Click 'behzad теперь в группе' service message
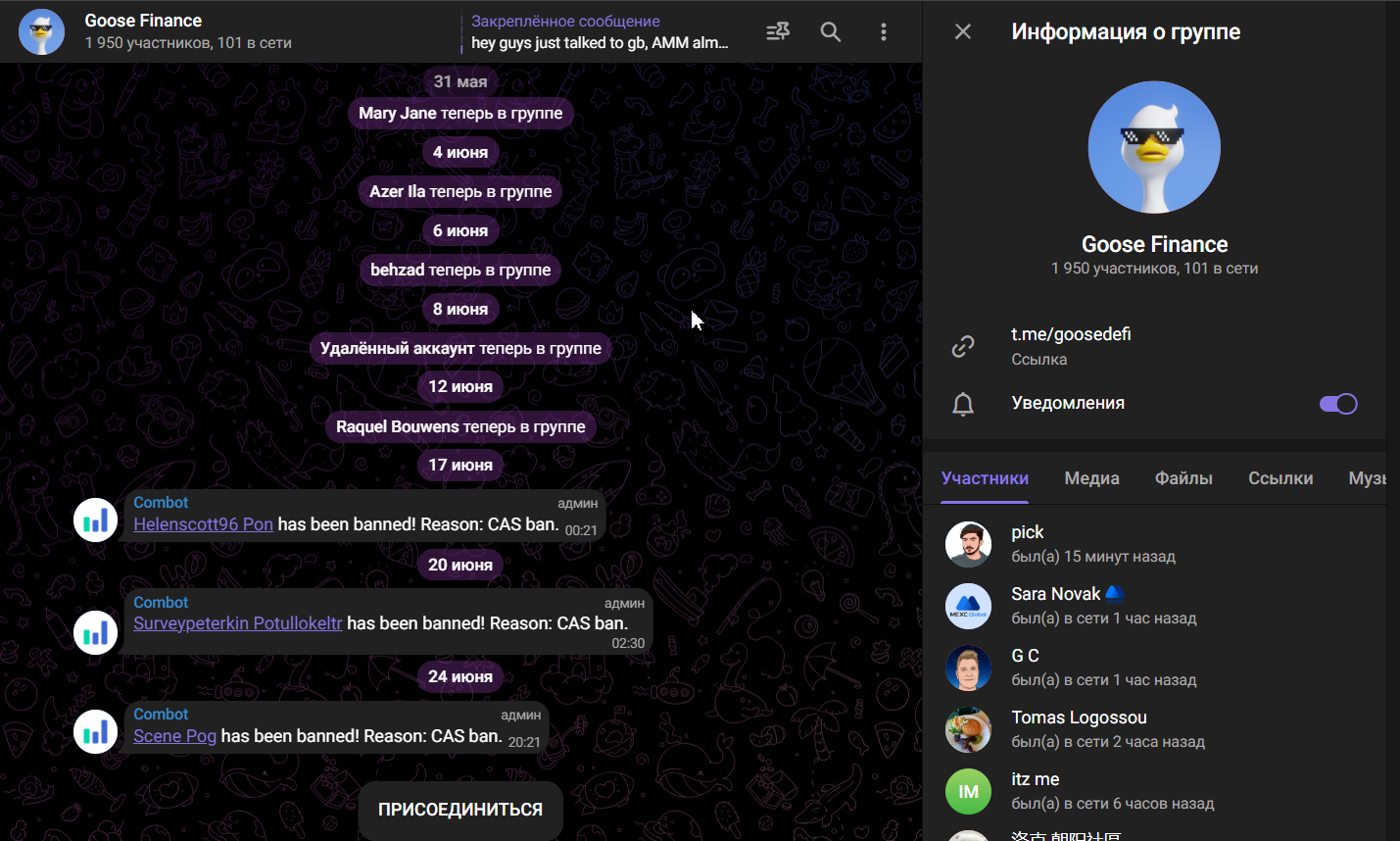This screenshot has height=841, width=1400. (460, 270)
